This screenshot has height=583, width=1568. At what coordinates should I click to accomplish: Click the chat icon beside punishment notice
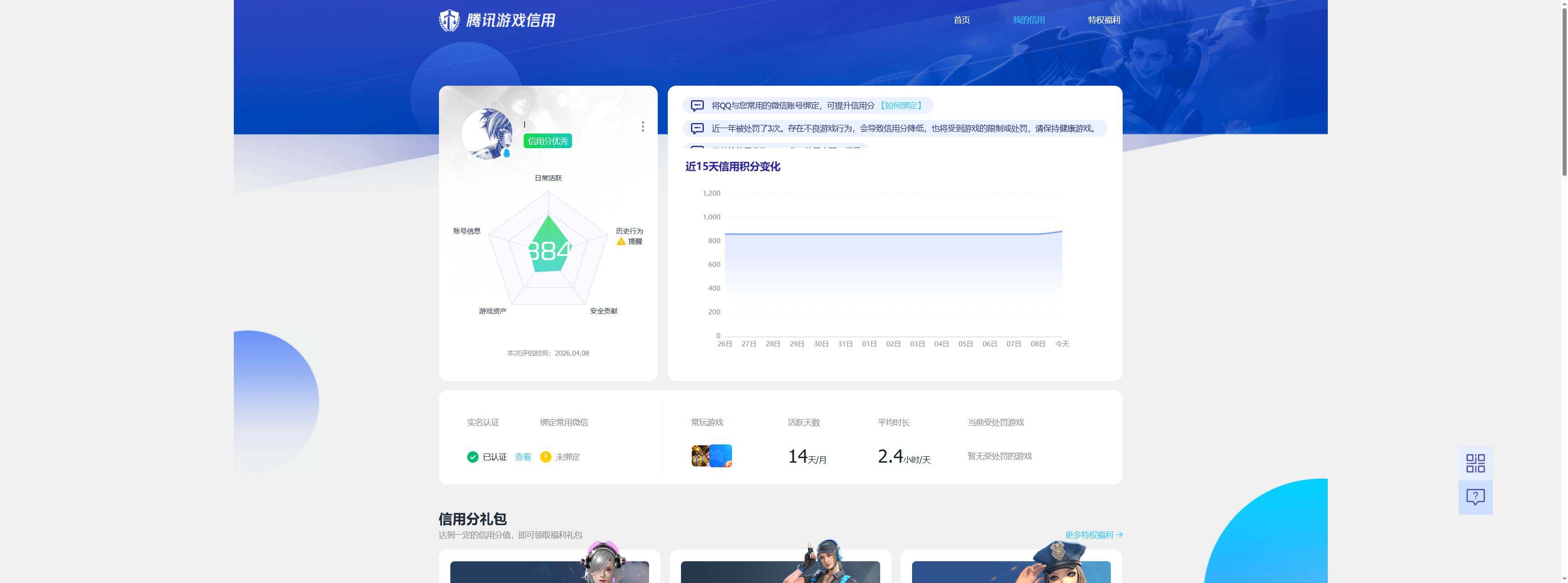697,129
